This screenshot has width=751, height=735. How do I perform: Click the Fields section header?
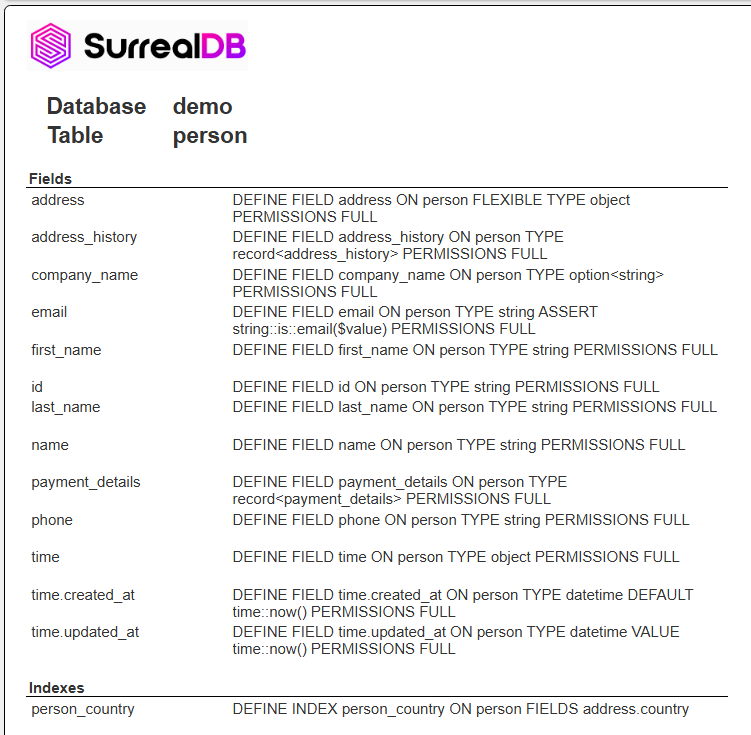(50, 179)
